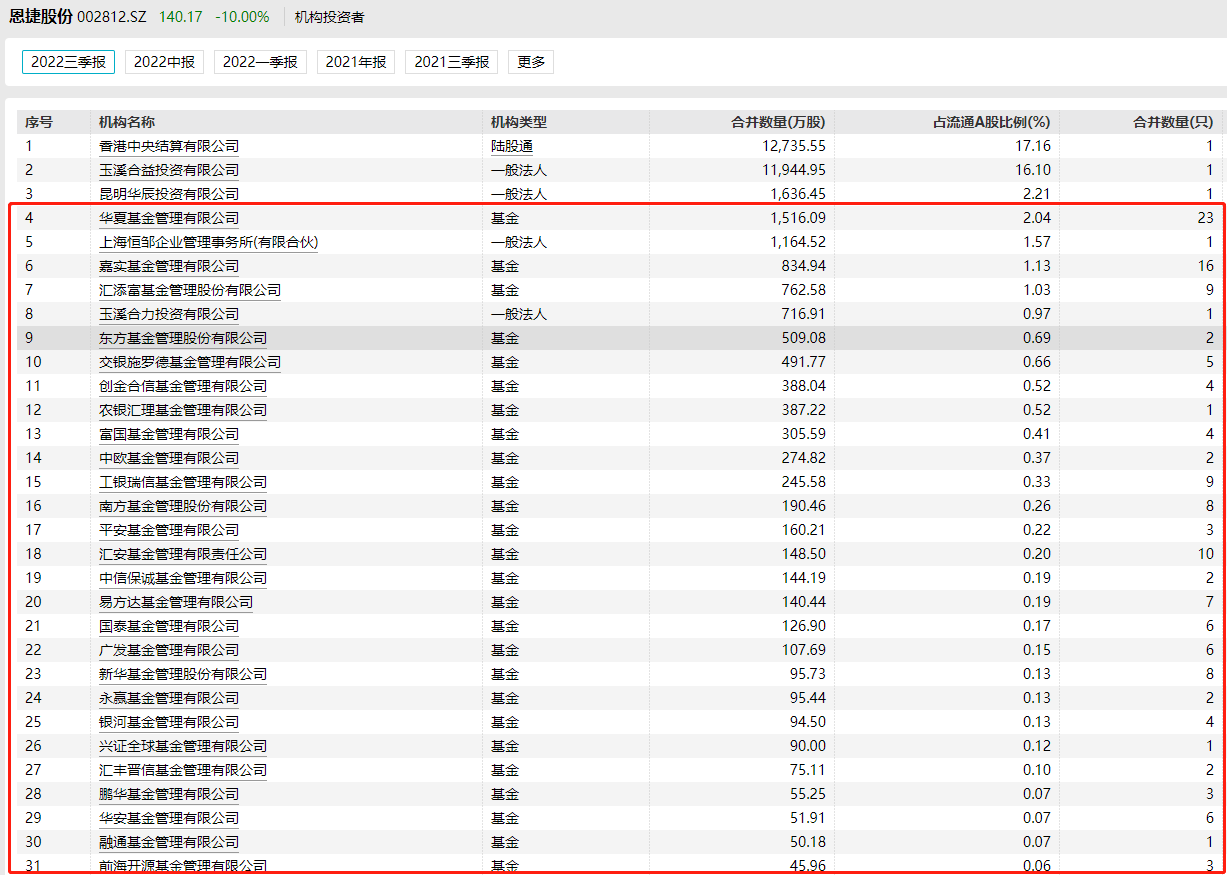Open 中欧基金管理有限公司 link

point(169,458)
